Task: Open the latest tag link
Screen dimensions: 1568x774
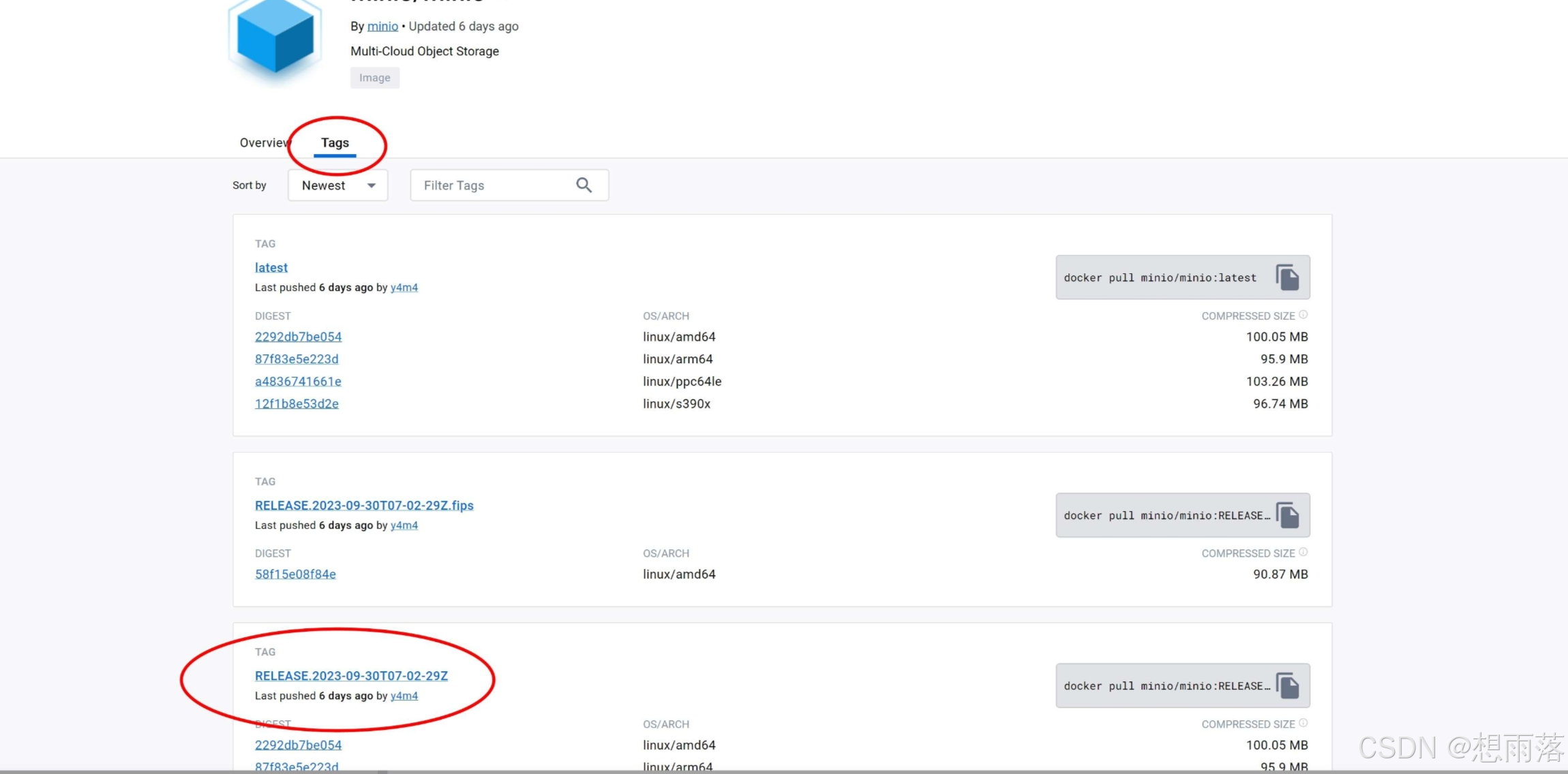Action: [x=271, y=268]
